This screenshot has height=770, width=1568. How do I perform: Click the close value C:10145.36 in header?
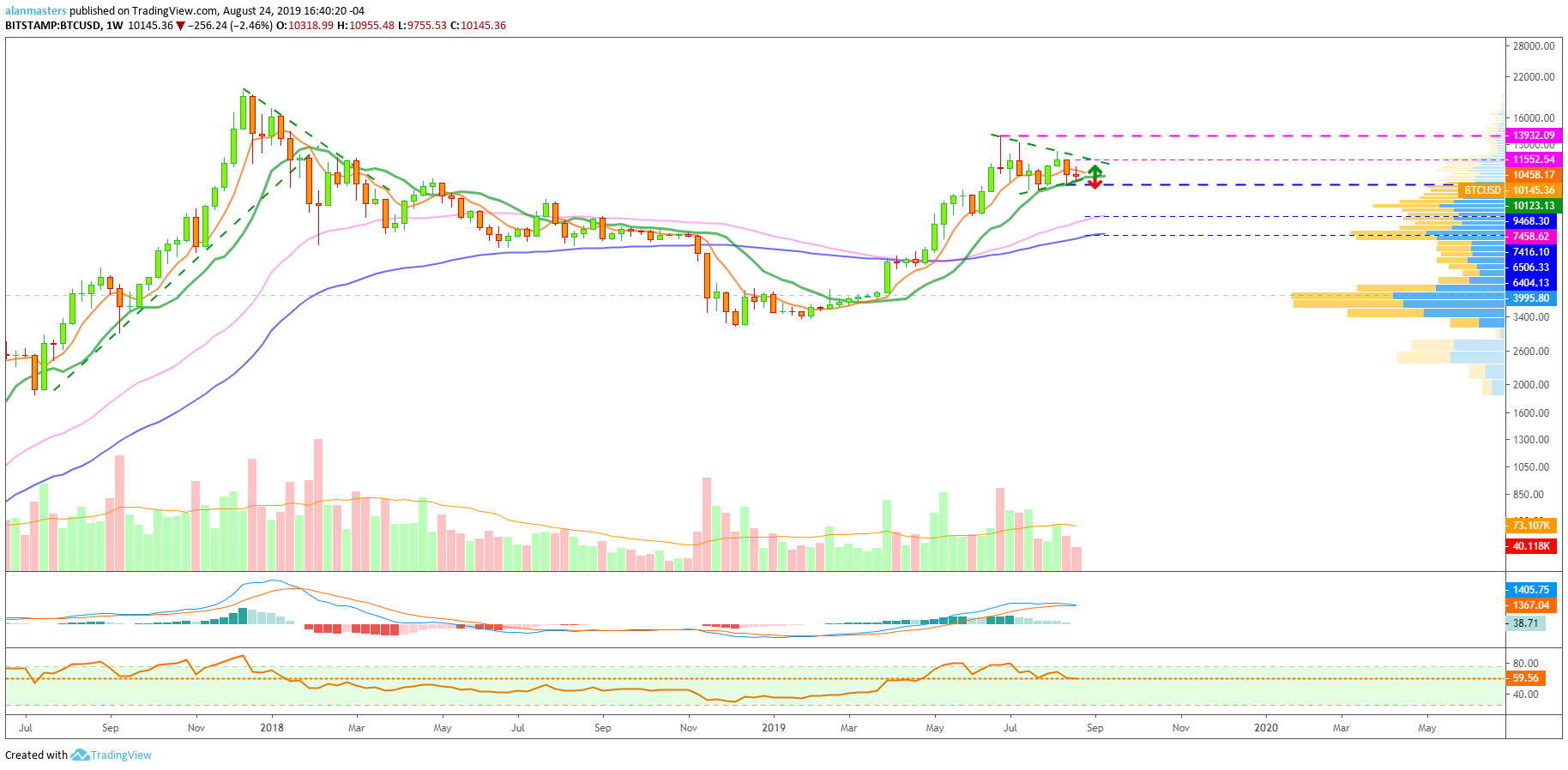click(478, 26)
